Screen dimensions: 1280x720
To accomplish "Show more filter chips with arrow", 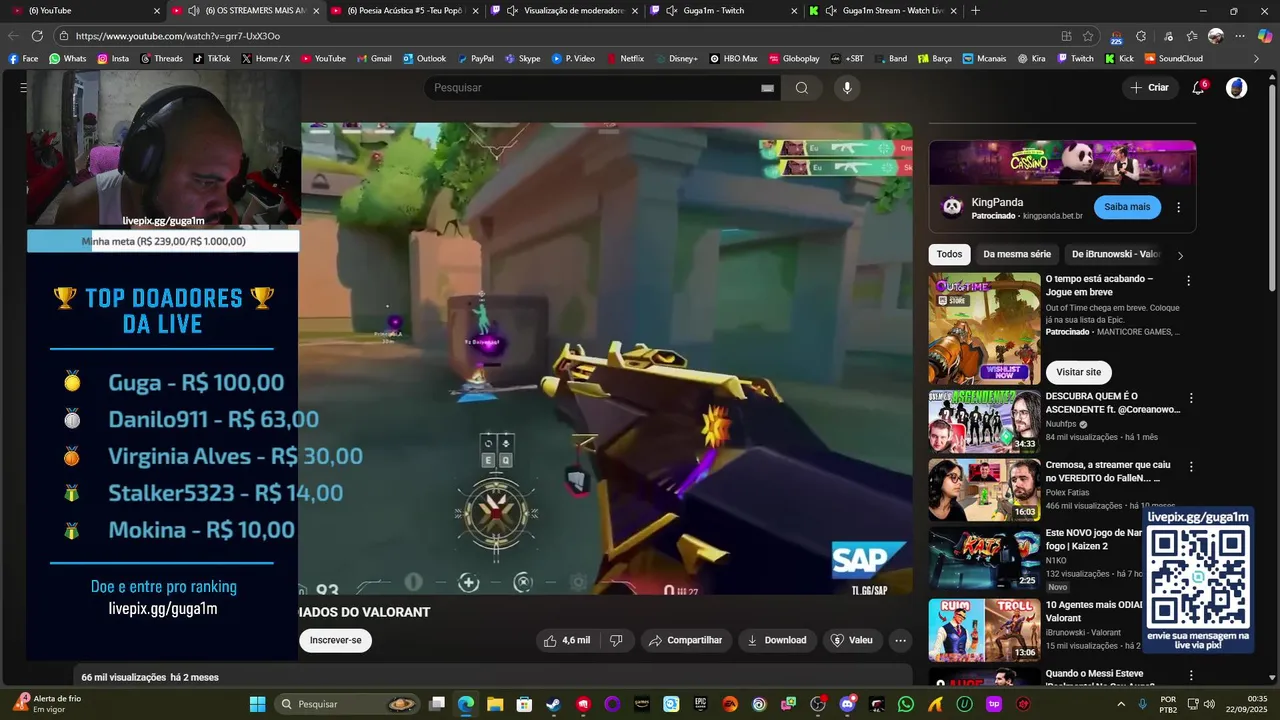I will point(1180,256).
